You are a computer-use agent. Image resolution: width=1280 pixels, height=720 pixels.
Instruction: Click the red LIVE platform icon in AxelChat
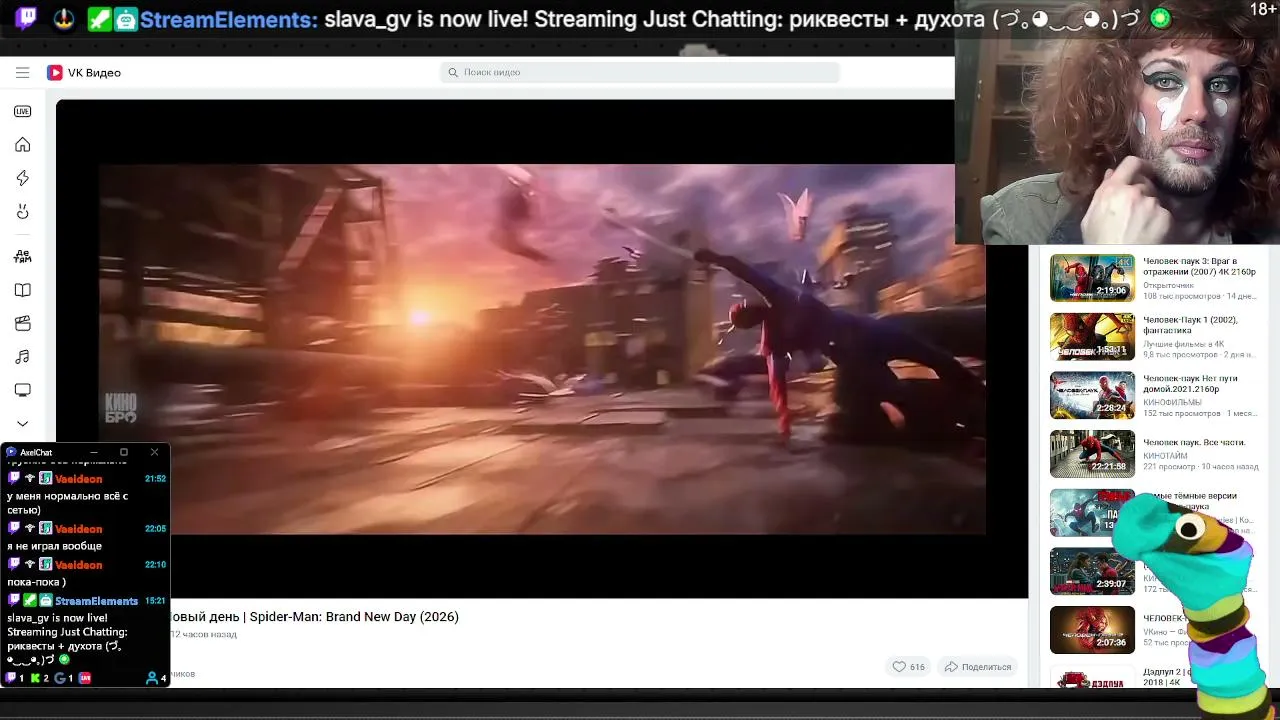click(85, 678)
